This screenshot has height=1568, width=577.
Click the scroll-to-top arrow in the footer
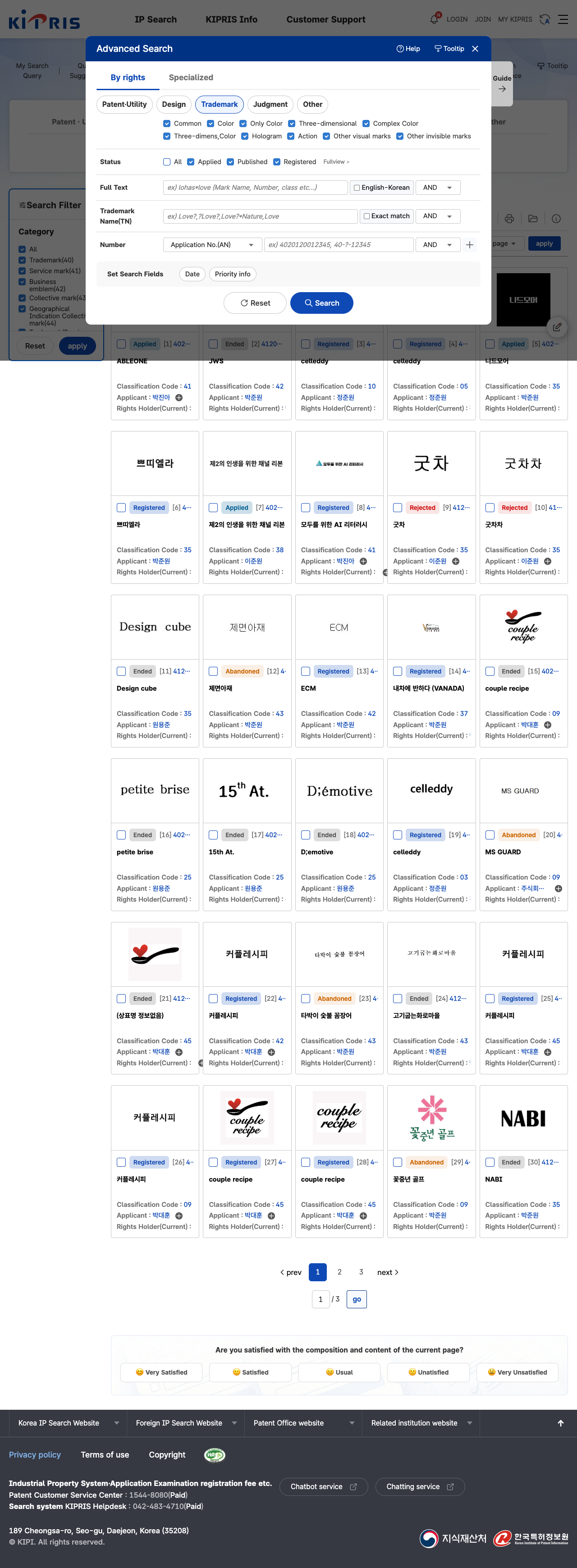pyautogui.click(x=561, y=1422)
